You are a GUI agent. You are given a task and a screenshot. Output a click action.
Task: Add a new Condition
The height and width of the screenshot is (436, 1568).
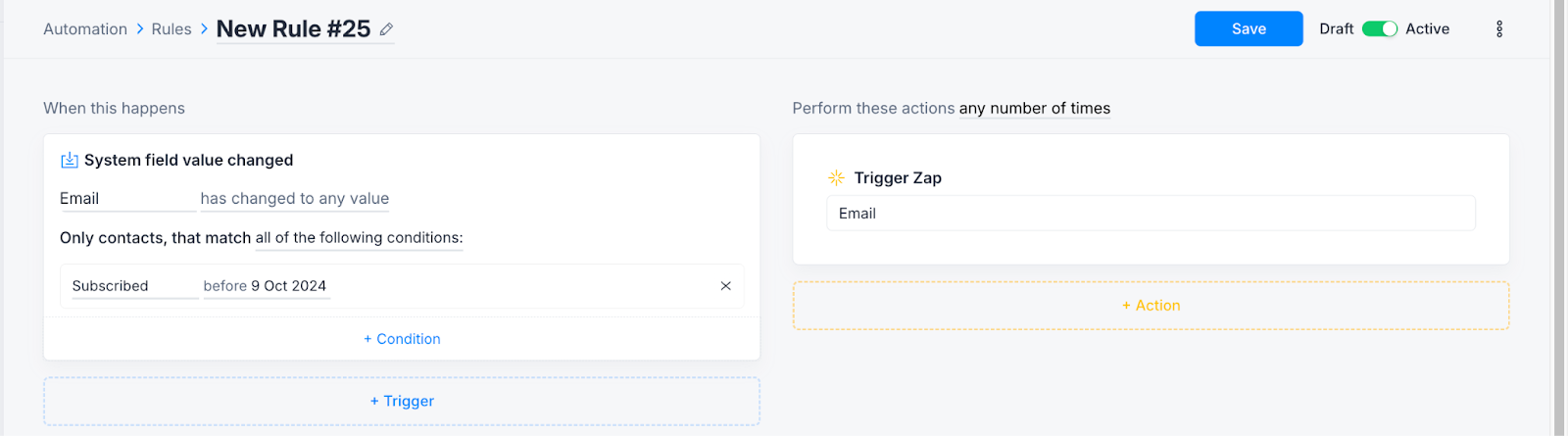click(402, 339)
